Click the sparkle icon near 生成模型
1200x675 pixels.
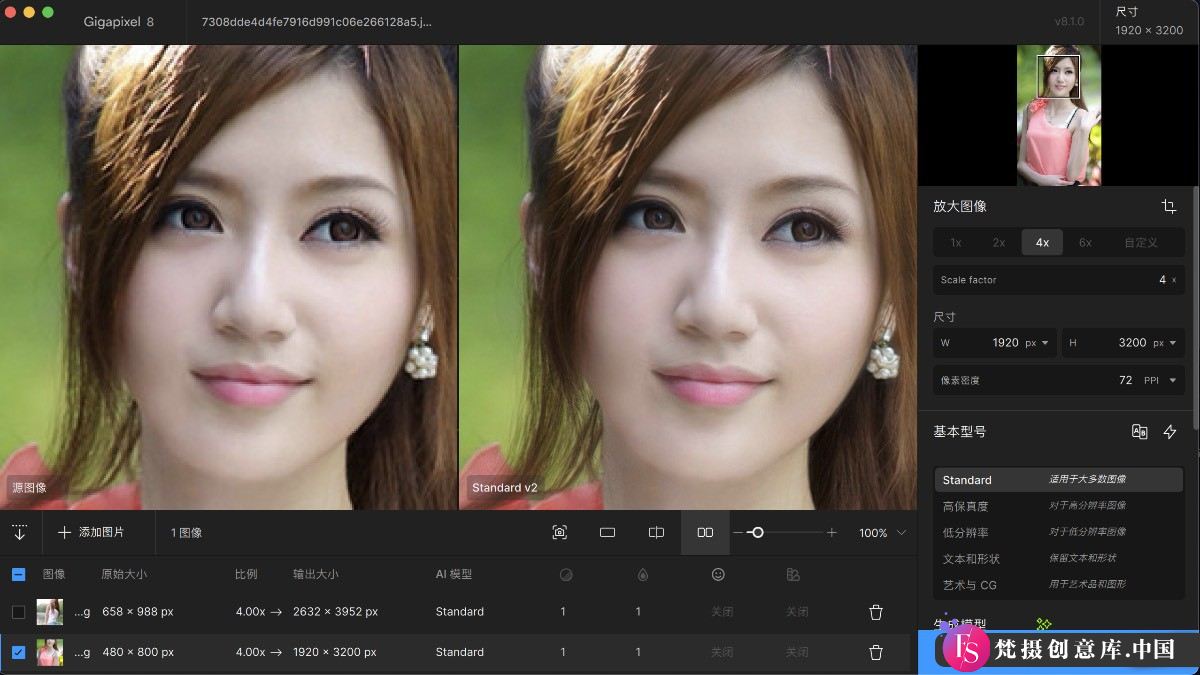pos(1044,624)
